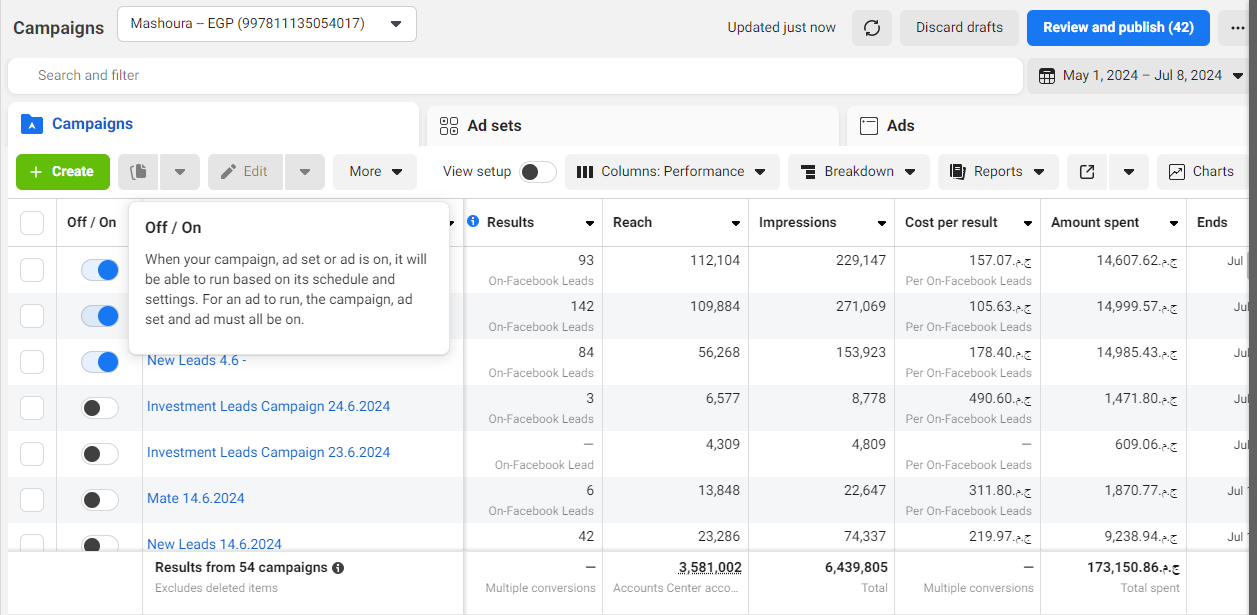
Task: Open the date range calendar picker
Action: 1140,76
